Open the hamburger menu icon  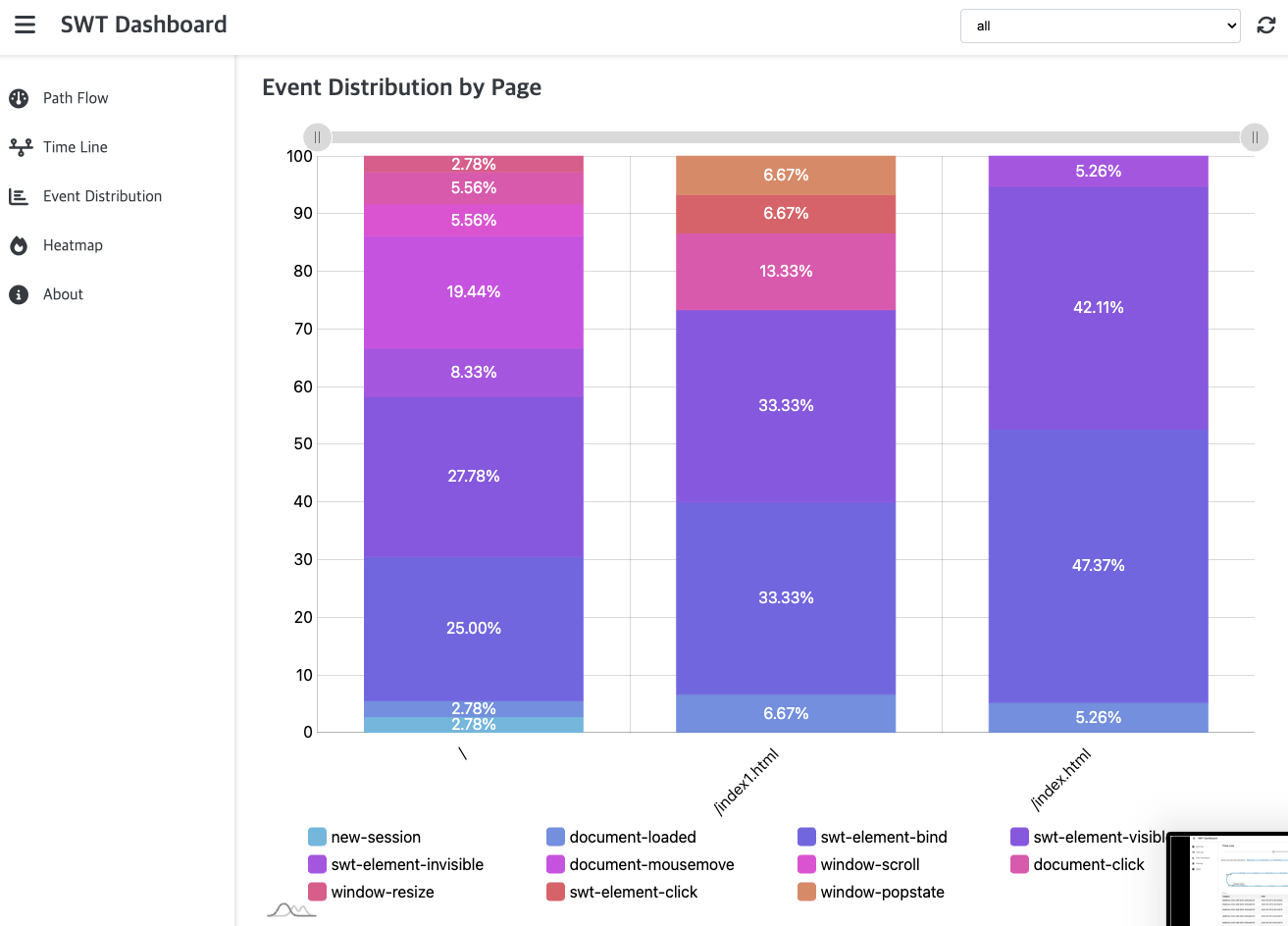[x=26, y=25]
